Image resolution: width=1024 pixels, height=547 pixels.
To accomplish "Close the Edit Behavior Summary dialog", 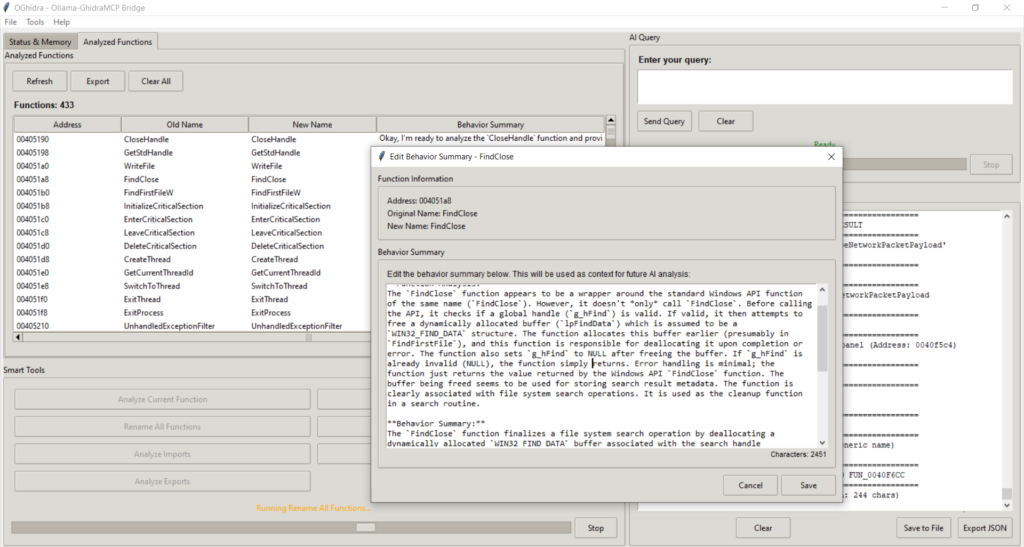I will point(831,157).
